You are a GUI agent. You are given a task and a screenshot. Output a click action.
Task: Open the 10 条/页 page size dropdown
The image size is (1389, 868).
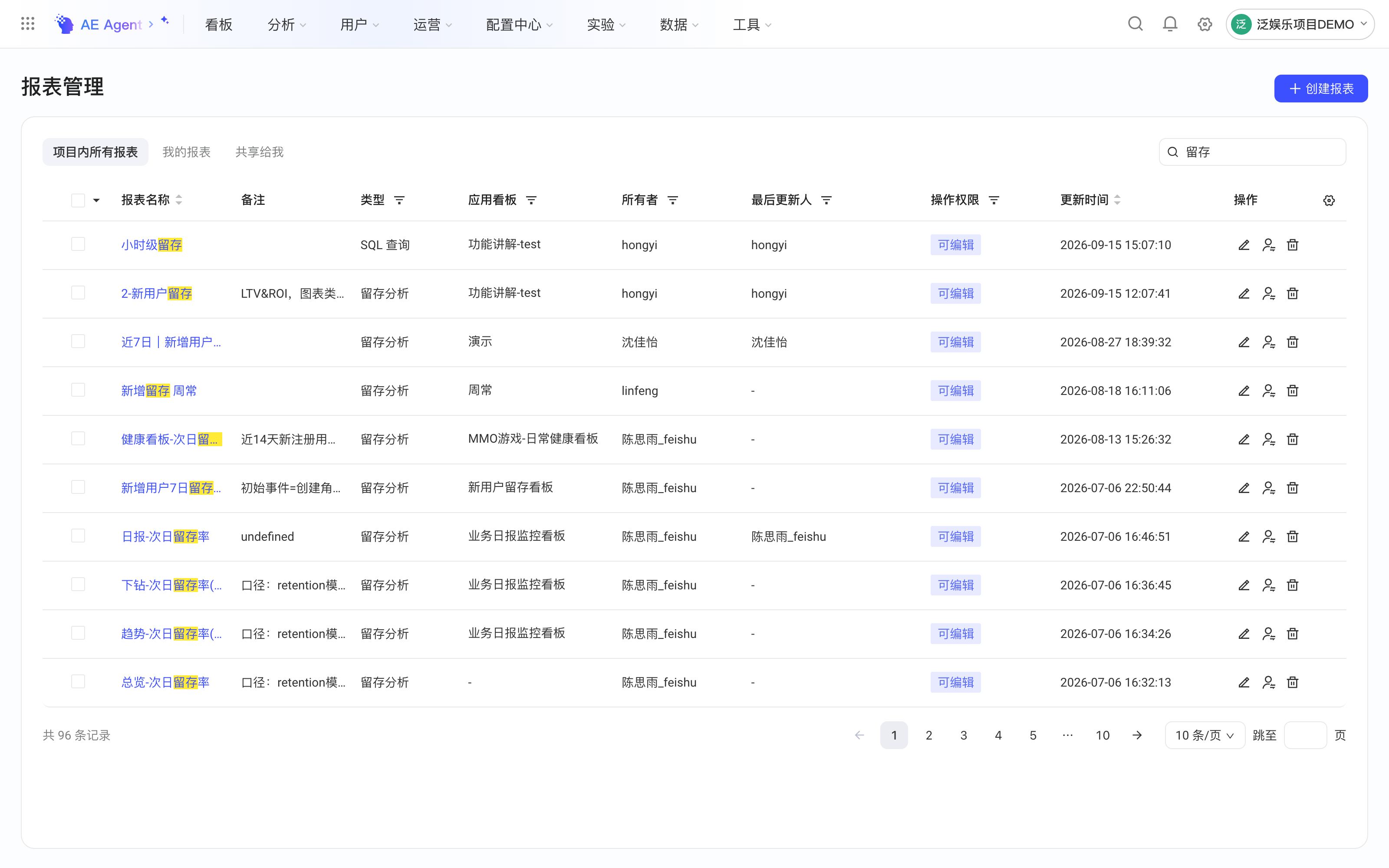pyautogui.click(x=1205, y=735)
